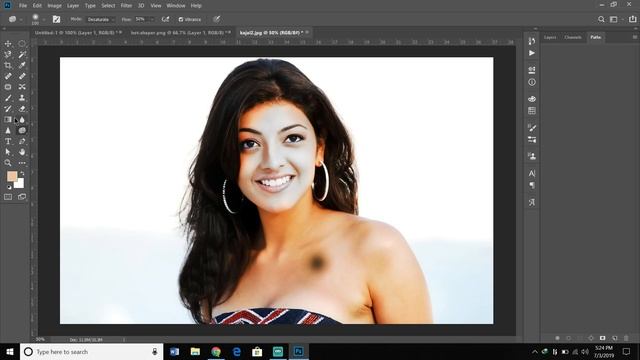Select the History Brush tool
This screenshot has width=640, height=360.
tap(8, 109)
